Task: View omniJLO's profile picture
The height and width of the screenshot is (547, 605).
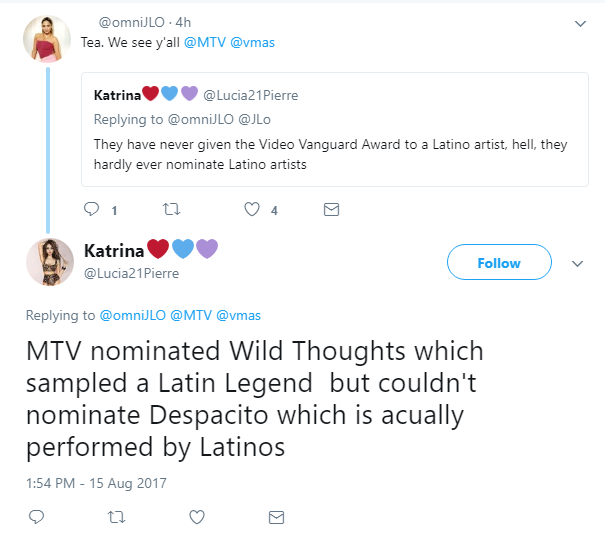Action: (47, 39)
